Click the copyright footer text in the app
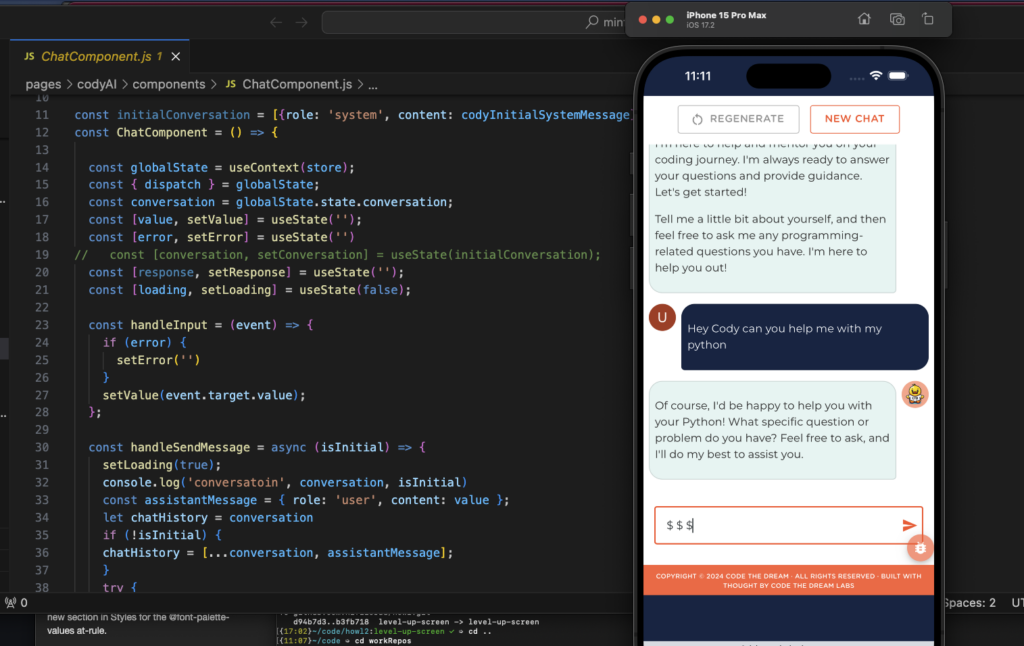 (788, 581)
